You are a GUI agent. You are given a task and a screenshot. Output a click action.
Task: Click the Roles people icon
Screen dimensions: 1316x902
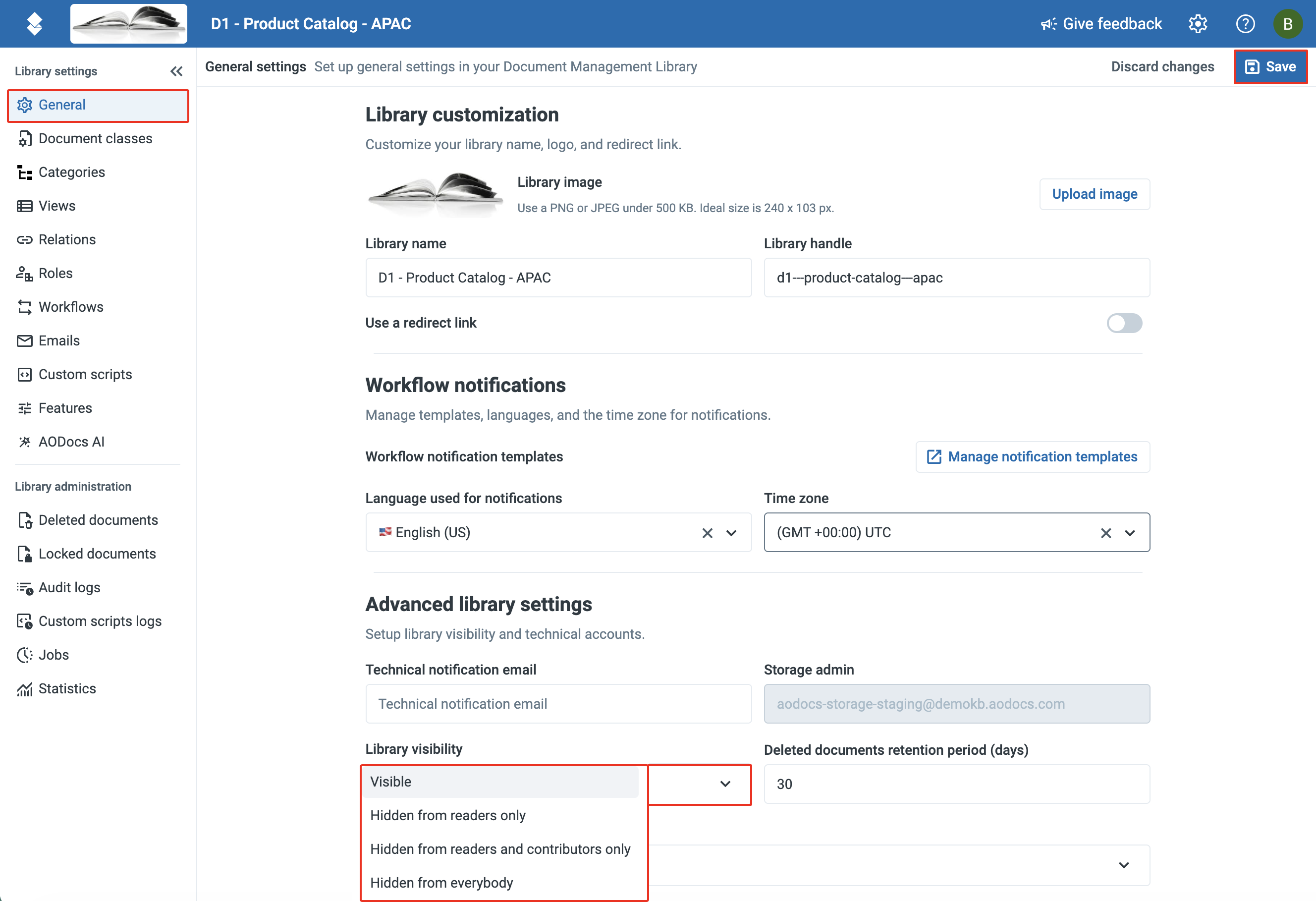[x=25, y=274]
